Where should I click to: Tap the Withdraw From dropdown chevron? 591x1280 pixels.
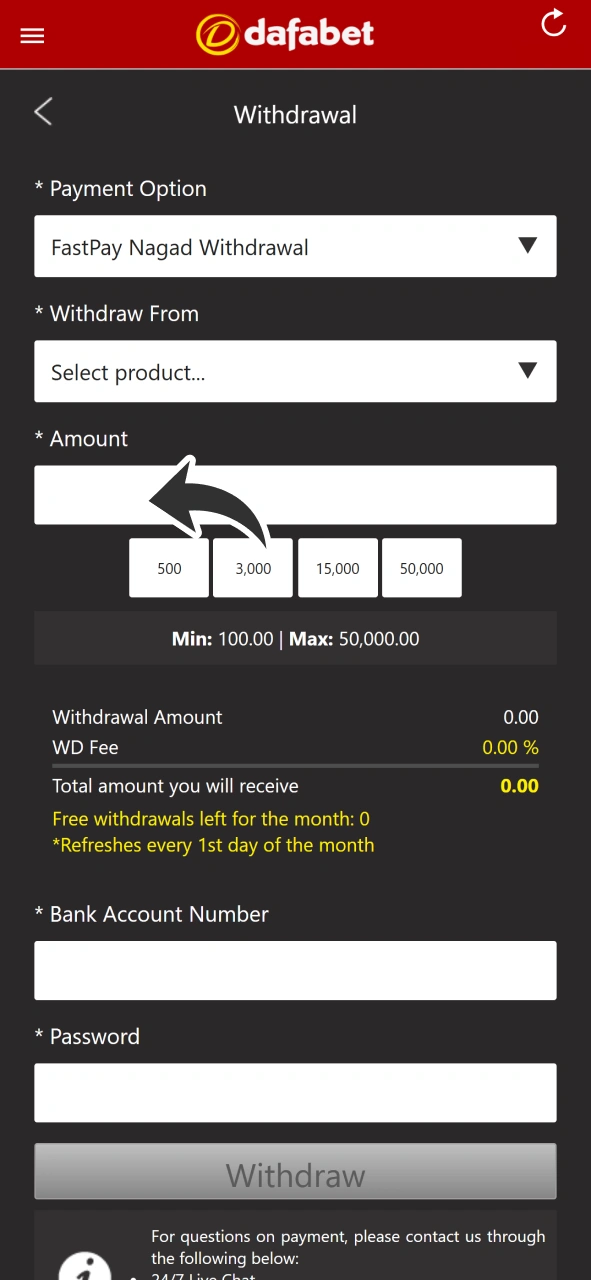(x=528, y=371)
